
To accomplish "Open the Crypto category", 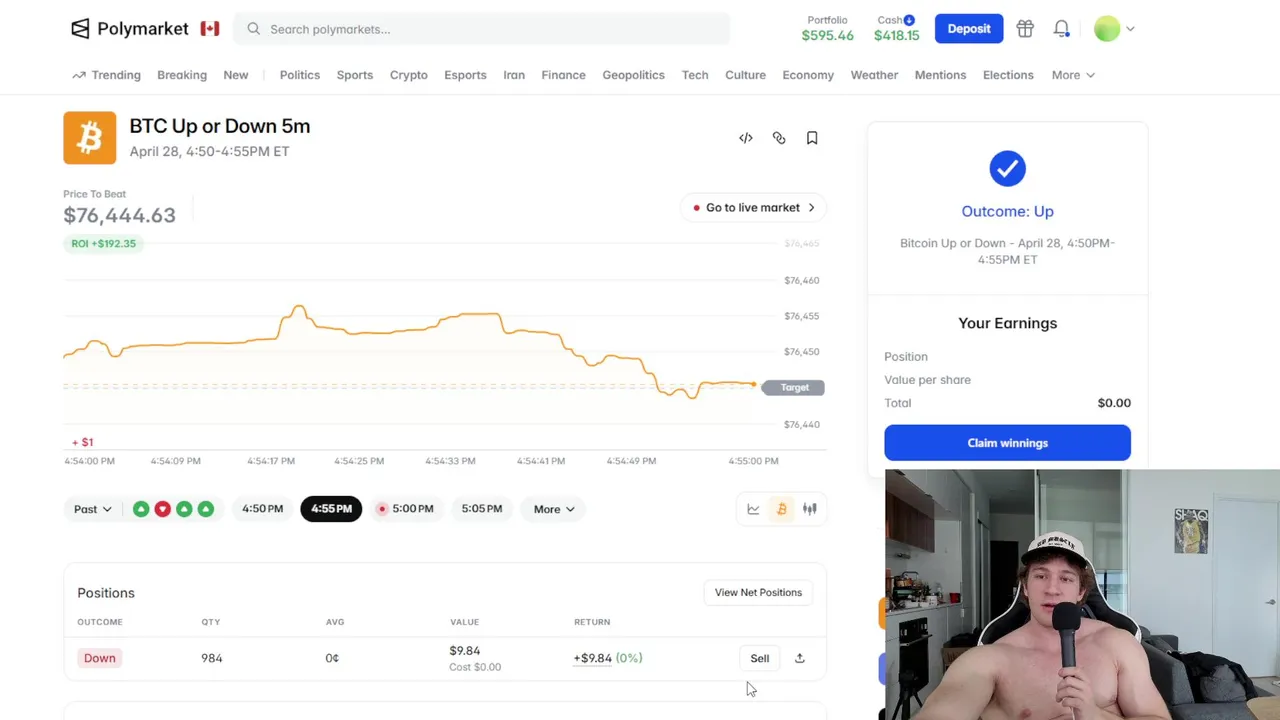I will 408,75.
